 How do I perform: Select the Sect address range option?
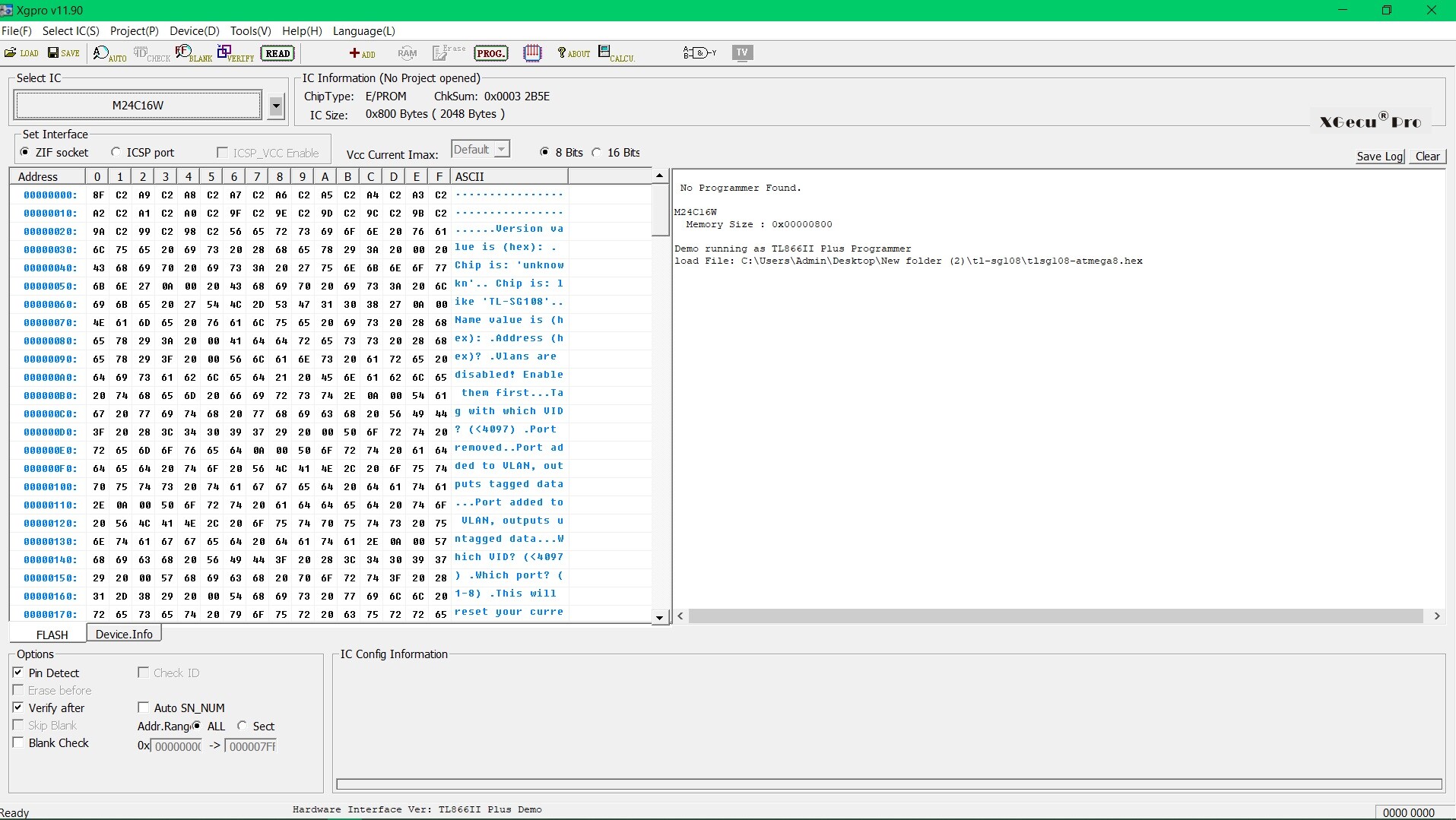(243, 726)
